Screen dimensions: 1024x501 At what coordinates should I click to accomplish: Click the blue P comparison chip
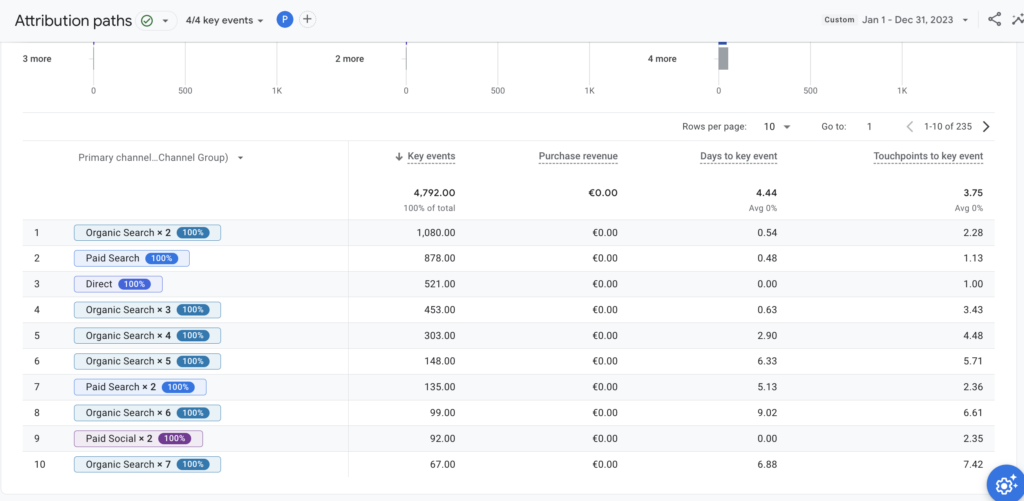point(284,20)
